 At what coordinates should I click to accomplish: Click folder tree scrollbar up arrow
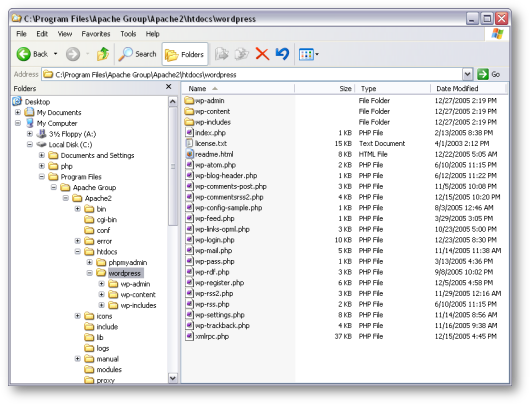(173, 101)
